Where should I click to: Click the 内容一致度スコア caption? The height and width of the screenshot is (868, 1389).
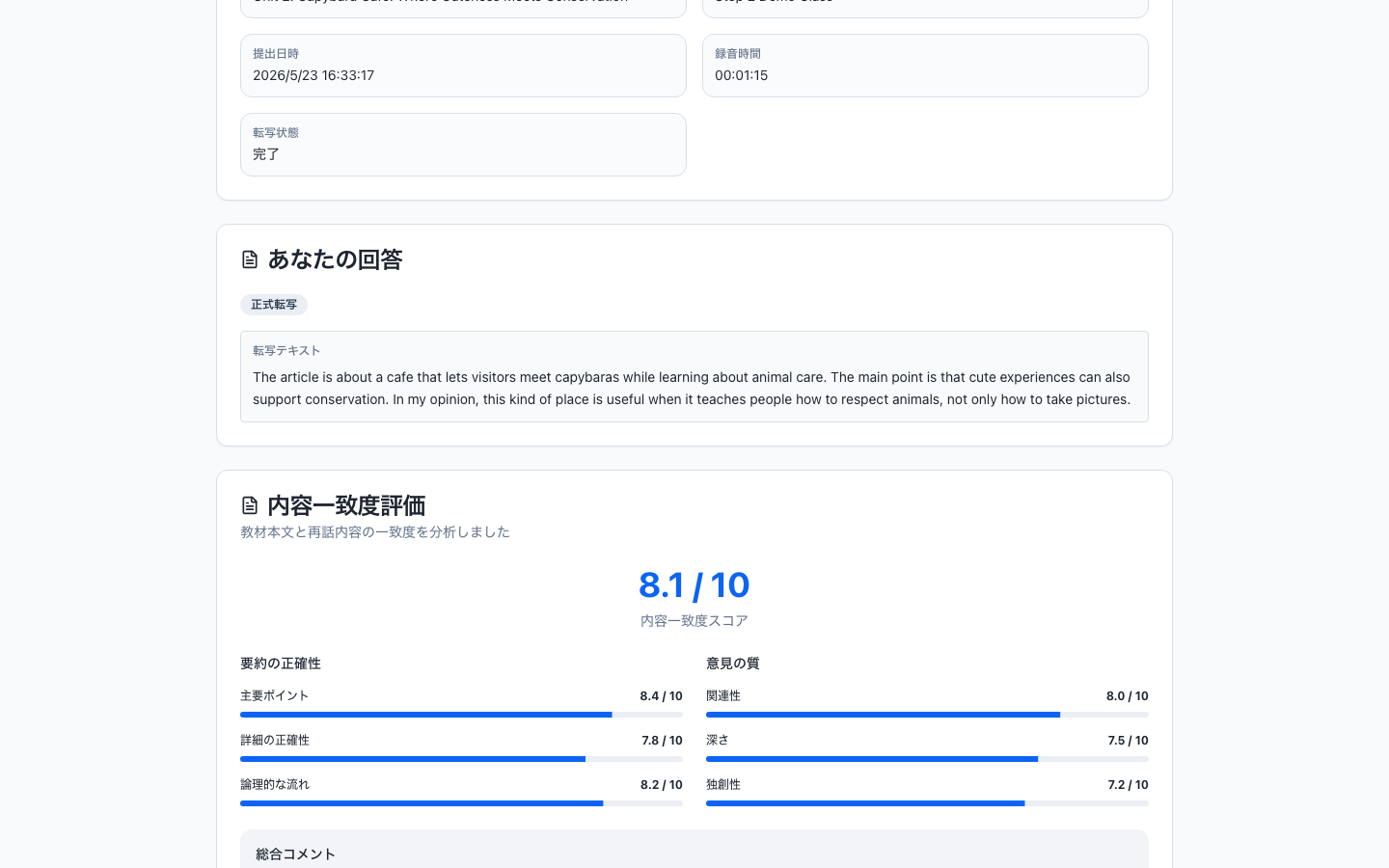coord(694,621)
